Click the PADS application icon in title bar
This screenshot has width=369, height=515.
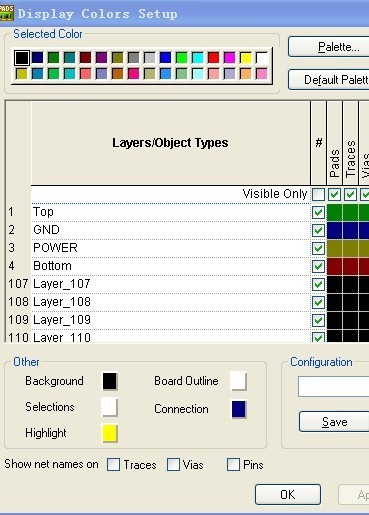point(6,13)
